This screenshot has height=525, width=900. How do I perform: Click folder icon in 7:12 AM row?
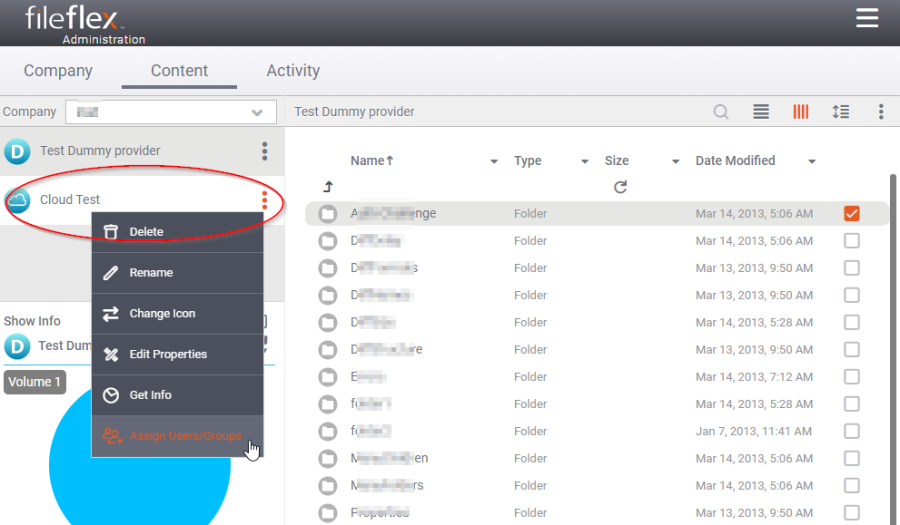(328, 377)
